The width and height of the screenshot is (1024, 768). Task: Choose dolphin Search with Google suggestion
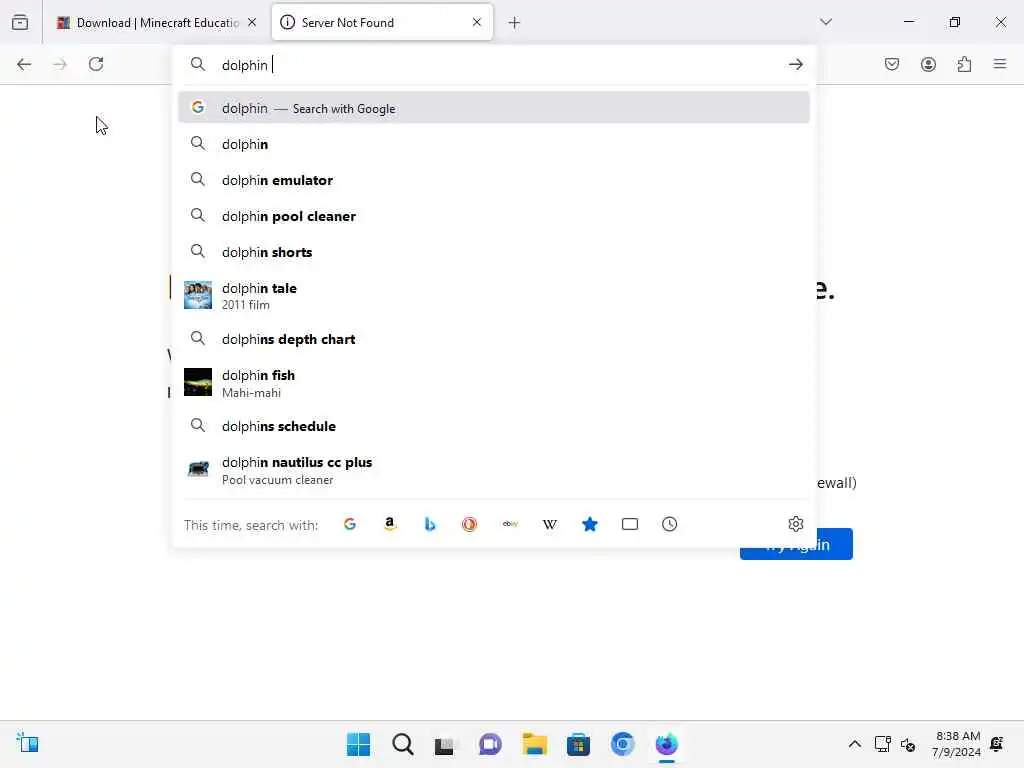click(494, 108)
